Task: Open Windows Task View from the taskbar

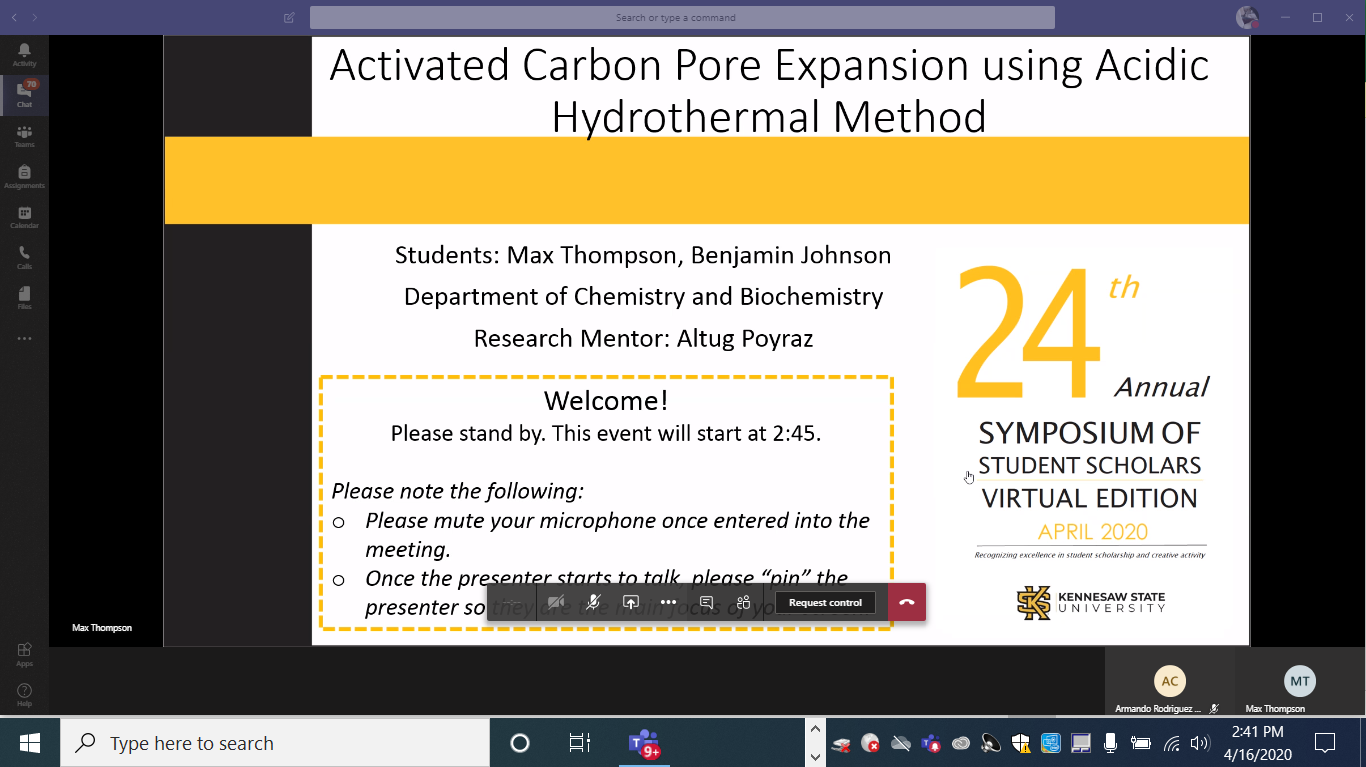Action: [579, 743]
